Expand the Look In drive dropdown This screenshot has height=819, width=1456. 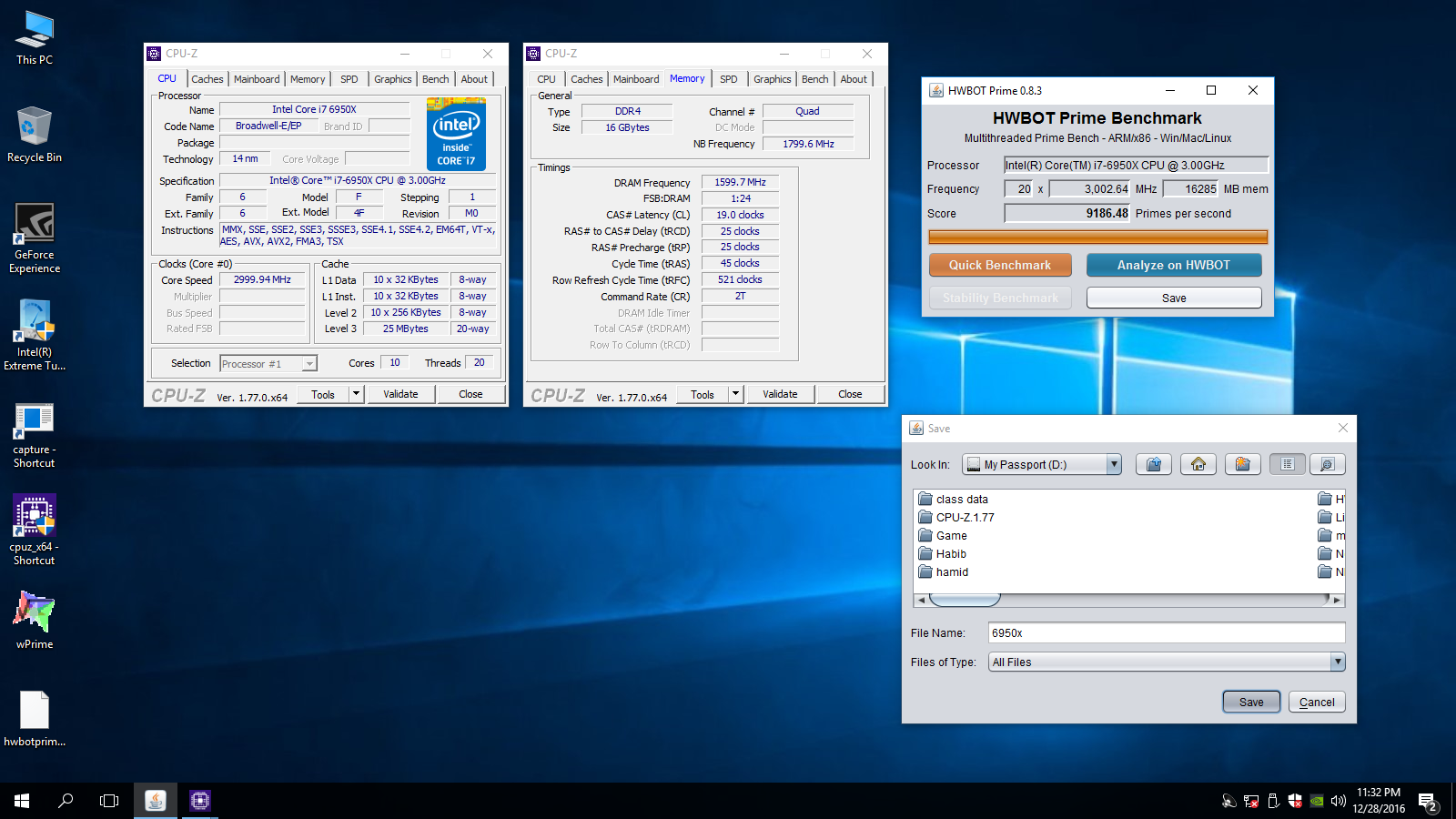pyautogui.click(x=1114, y=464)
